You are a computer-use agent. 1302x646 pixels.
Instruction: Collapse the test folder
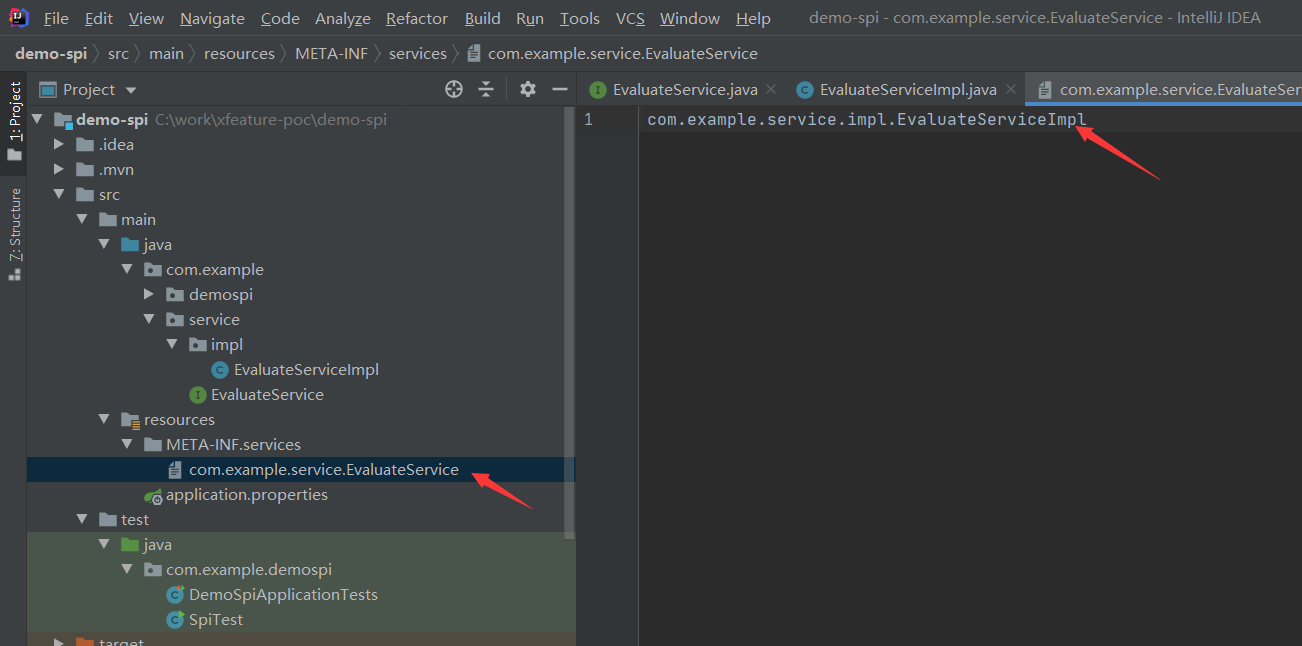coord(82,520)
